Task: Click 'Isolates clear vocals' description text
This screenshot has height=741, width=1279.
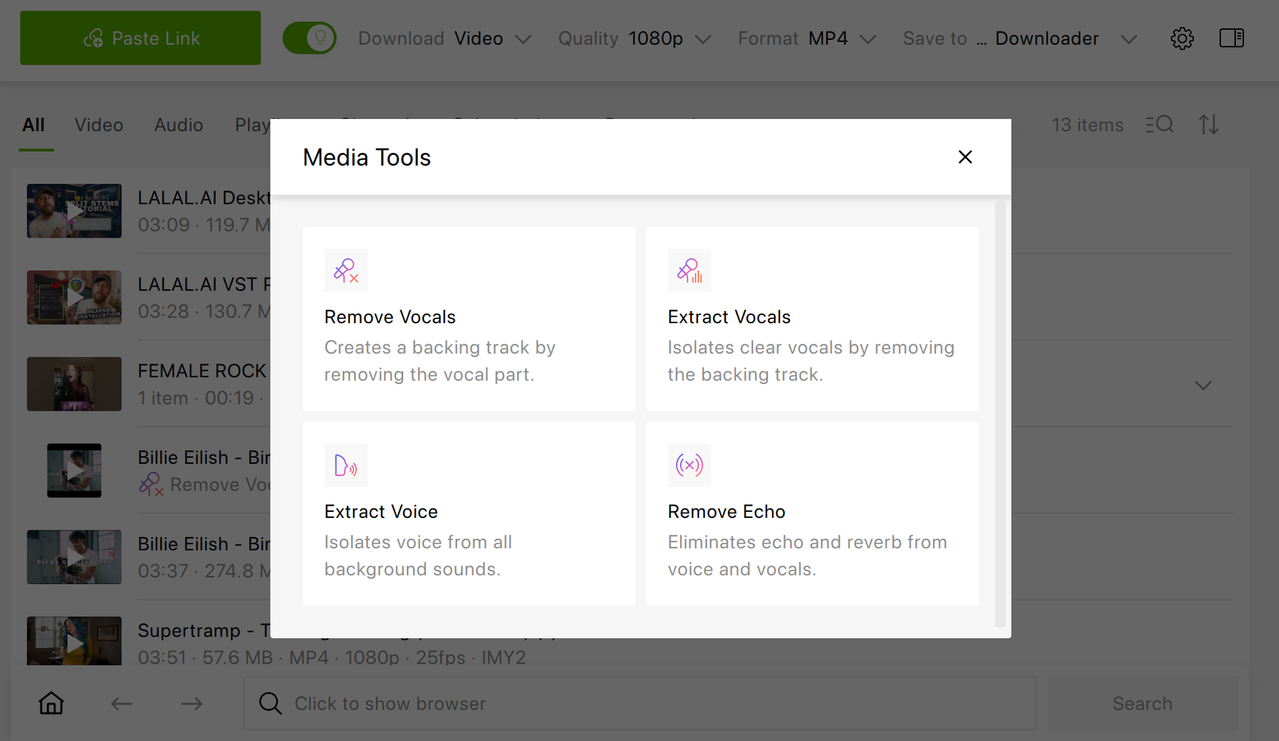Action: (811, 361)
